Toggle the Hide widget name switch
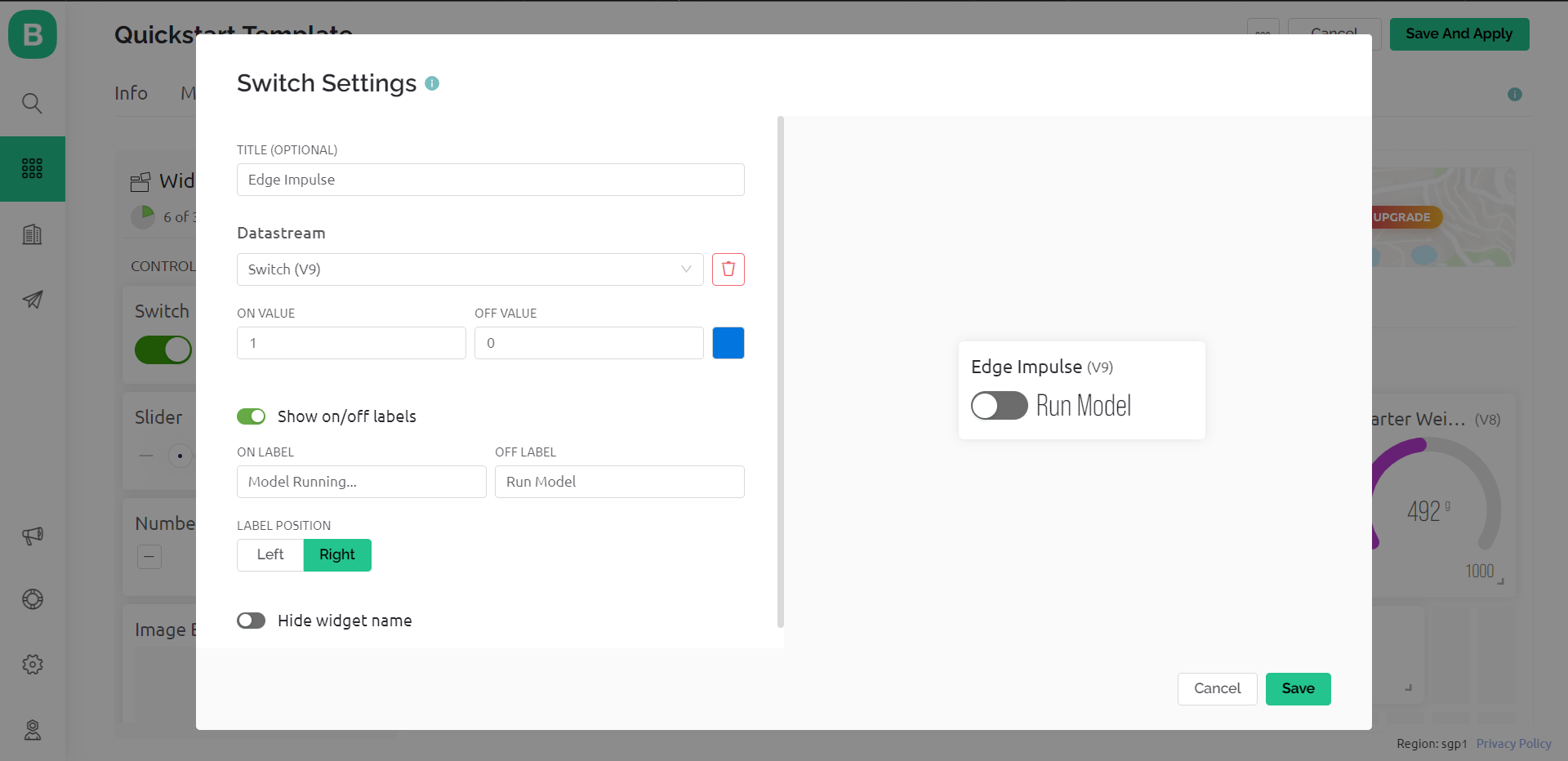This screenshot has height=761, width=1568. point(252,621)
